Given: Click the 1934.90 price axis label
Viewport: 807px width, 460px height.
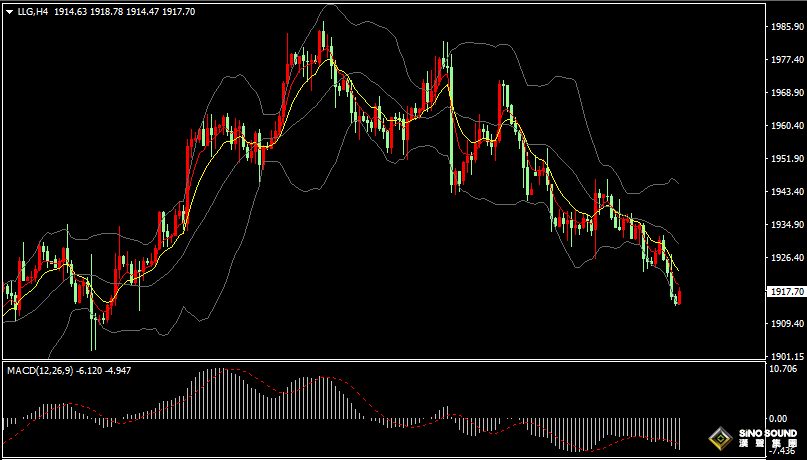Looking at the screenshot, I should coord(785,225).
